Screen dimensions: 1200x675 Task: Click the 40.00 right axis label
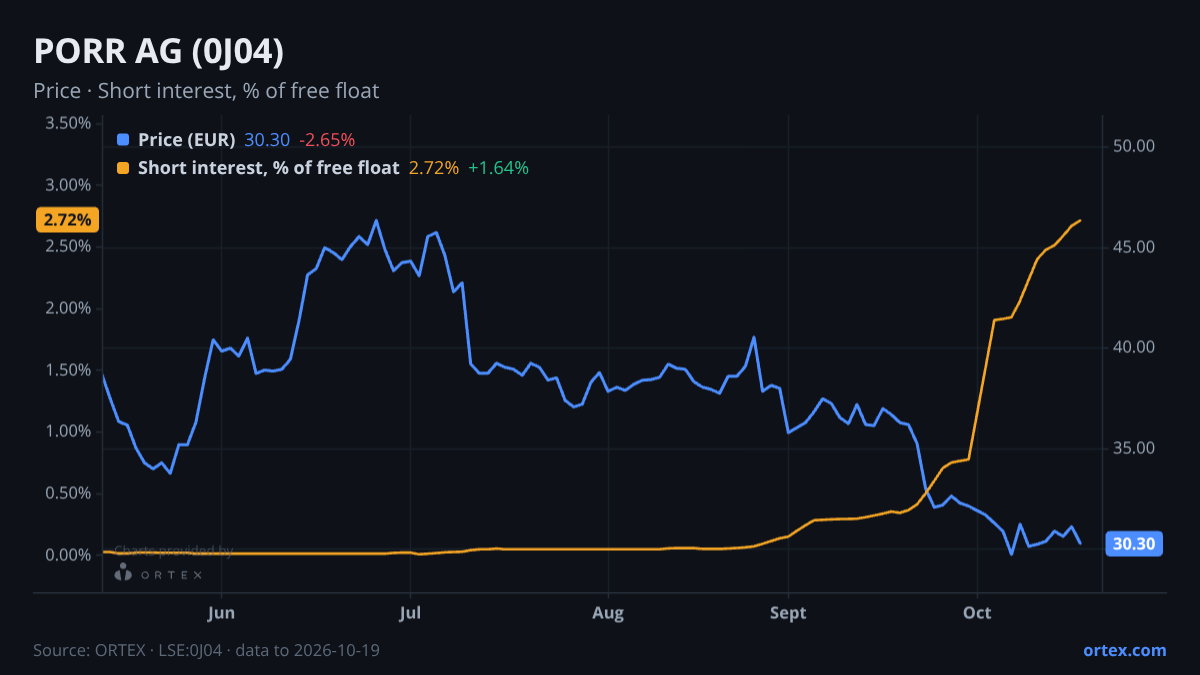click(x=1134, y=347)
